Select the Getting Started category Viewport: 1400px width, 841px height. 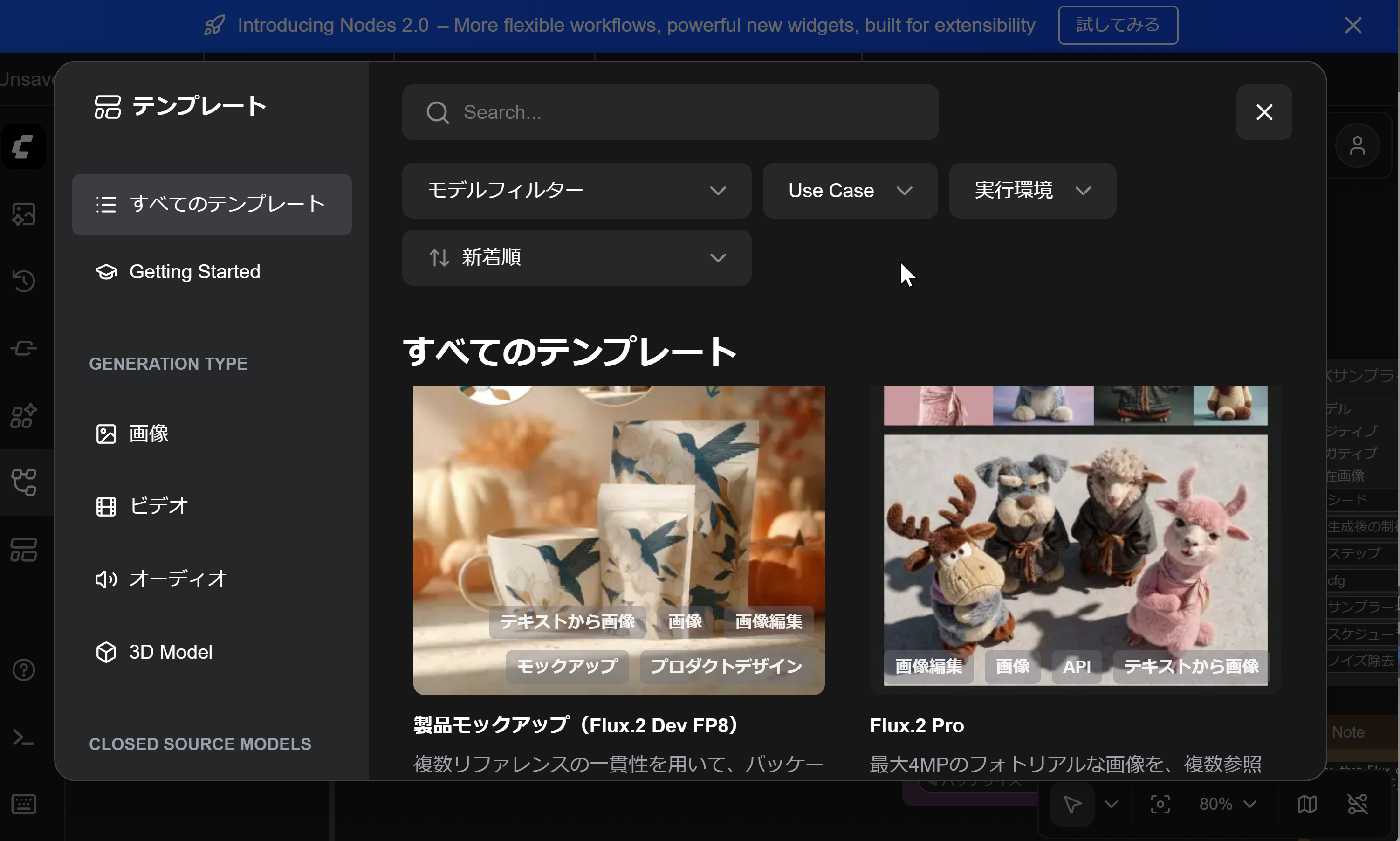pos(194,272)
